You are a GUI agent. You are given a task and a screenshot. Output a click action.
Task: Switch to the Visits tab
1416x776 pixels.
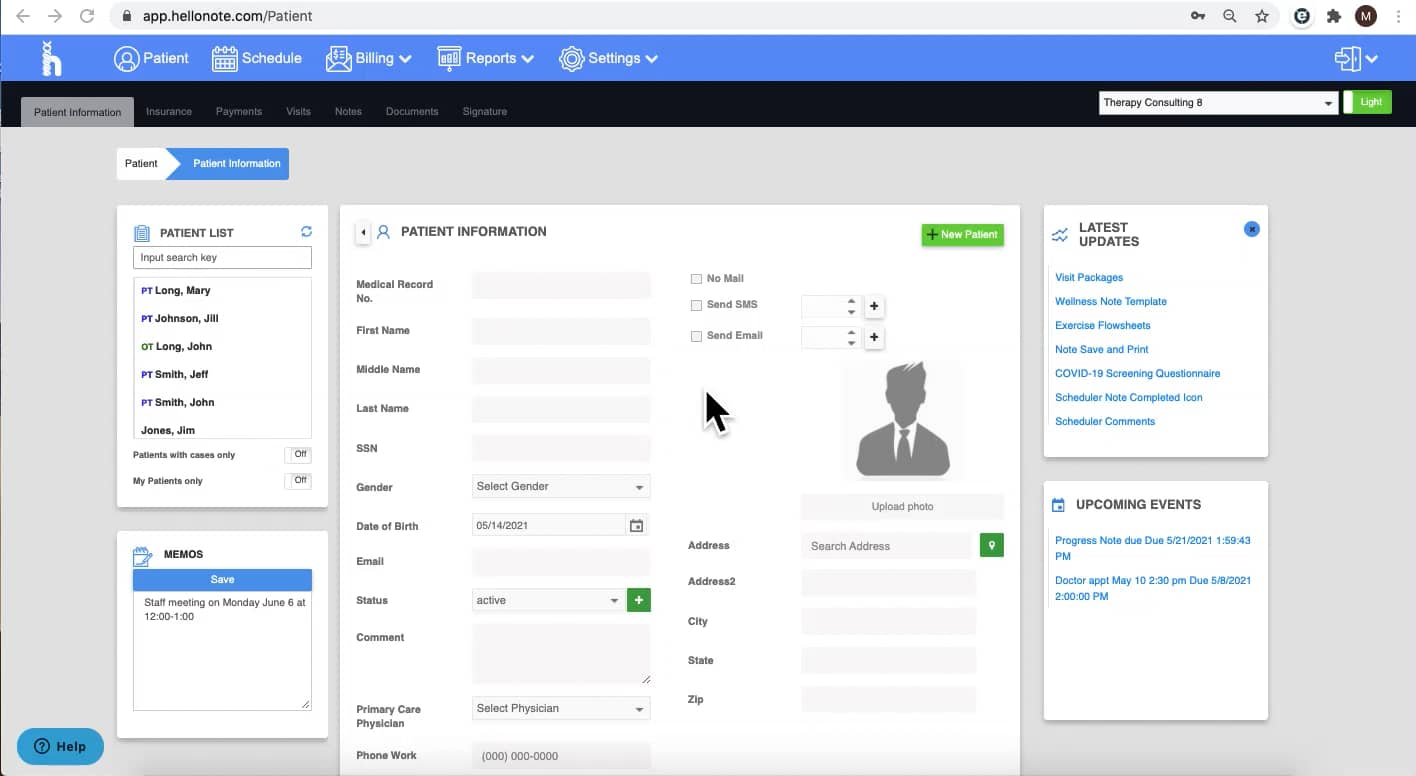coord(298,112)
